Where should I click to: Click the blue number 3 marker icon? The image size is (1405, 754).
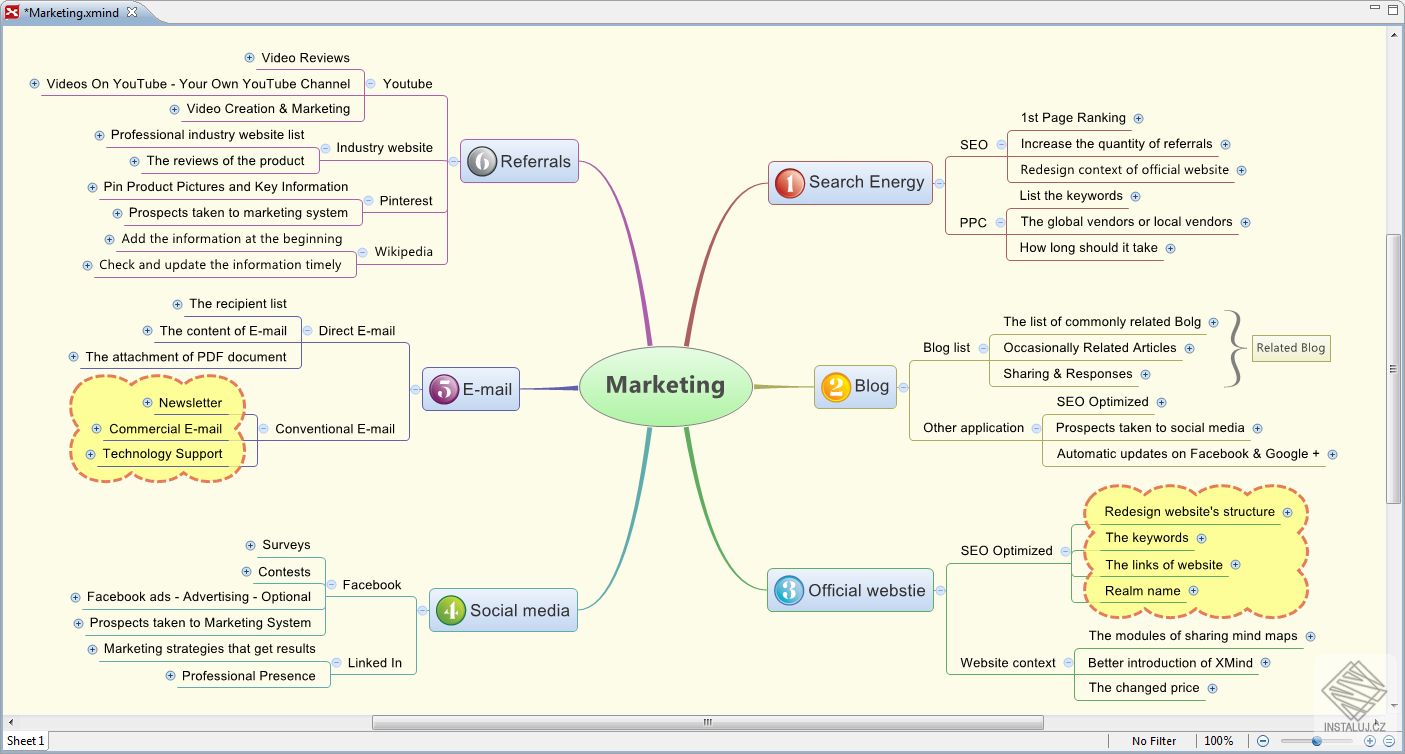[789, 590]
